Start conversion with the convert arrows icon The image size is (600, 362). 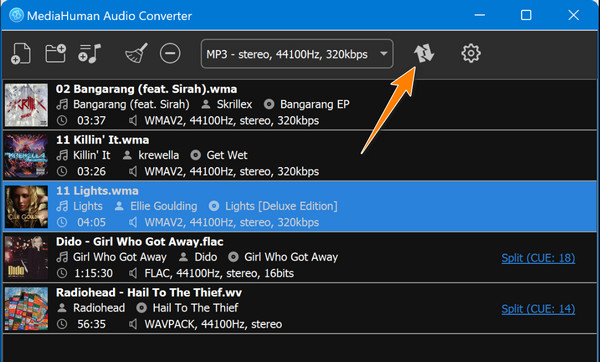(424, 53)
